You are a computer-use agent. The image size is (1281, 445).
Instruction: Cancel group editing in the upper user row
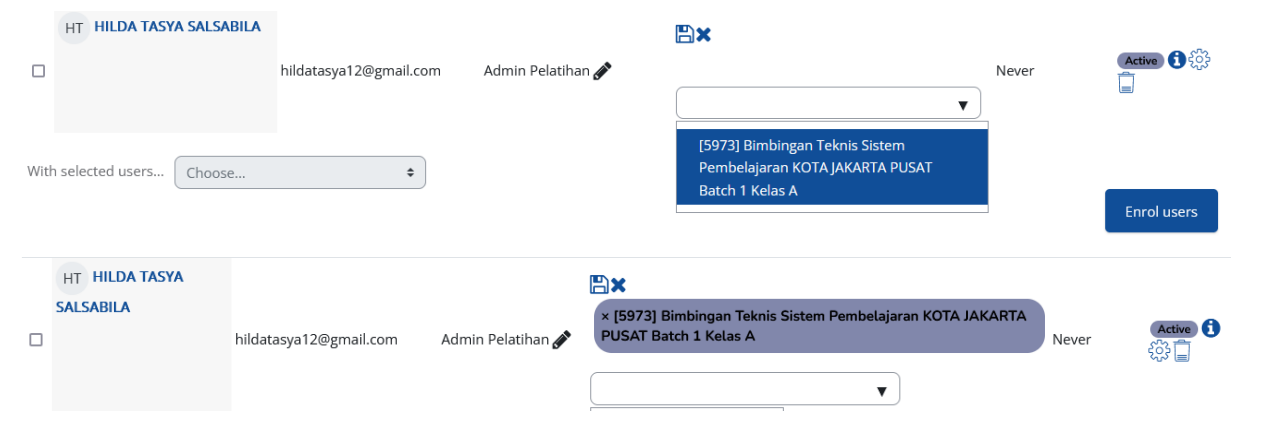click(704, 34)
